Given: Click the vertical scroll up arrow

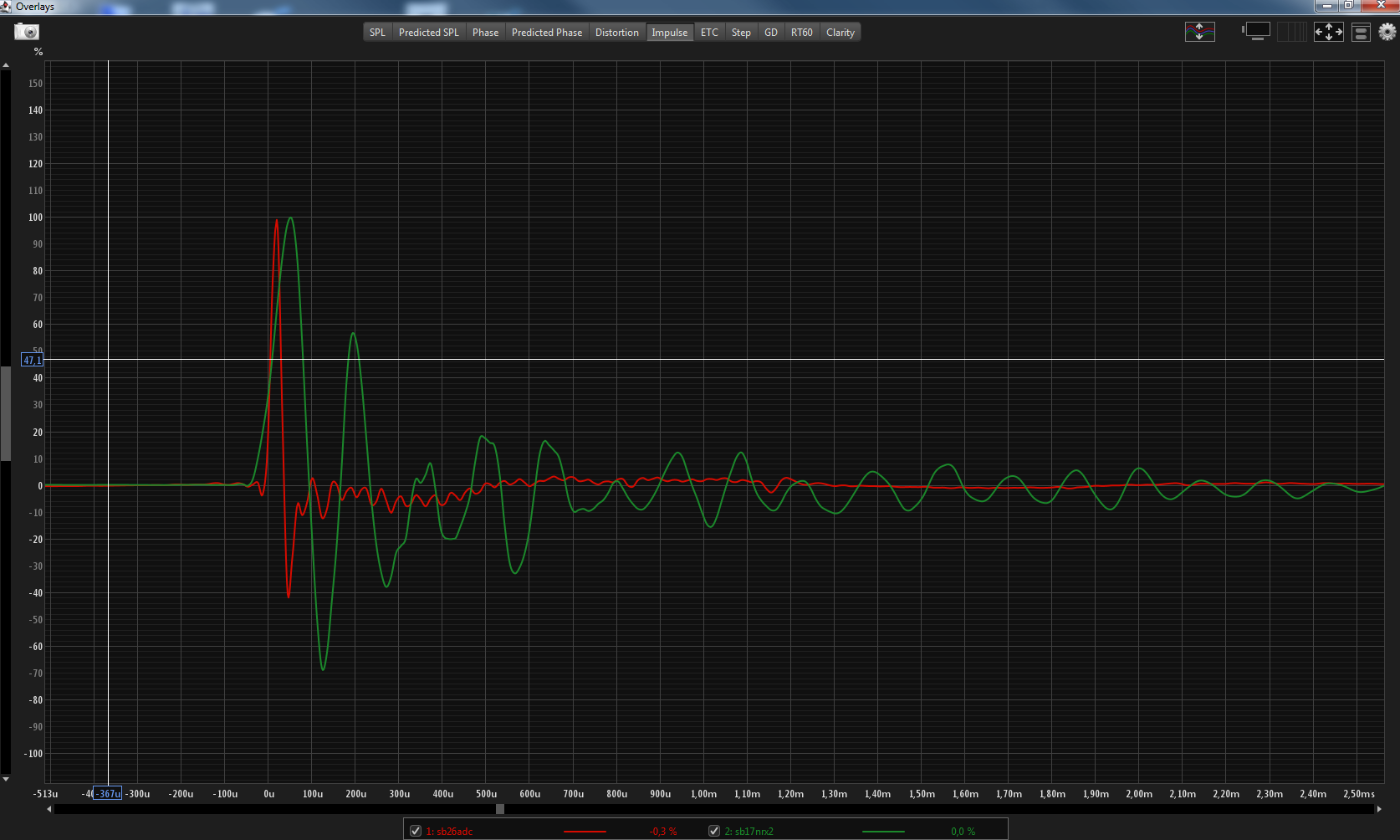Looking at the screenshot, I should click(x=5, y=66).
